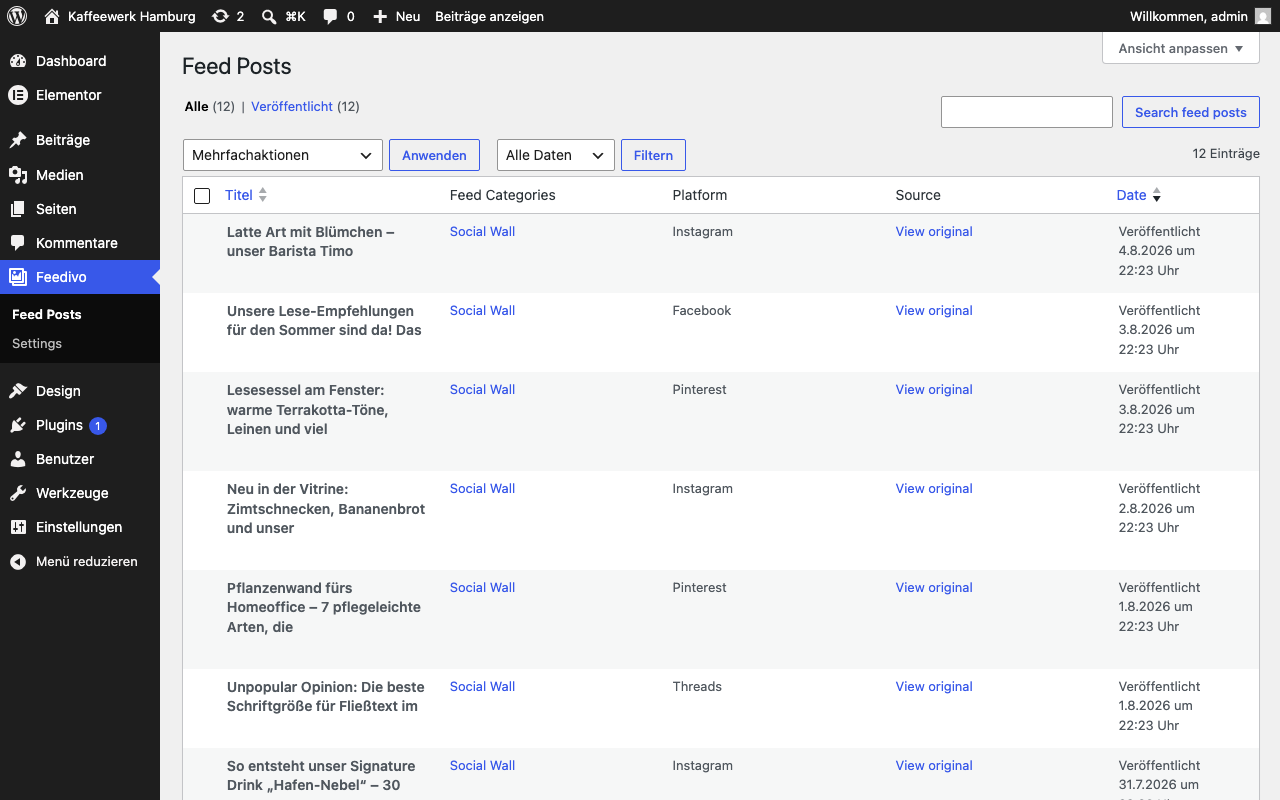The width and height of the screenshot is (1280, 800).
Task: Click the Plugins update count badge
Action: 98,426
